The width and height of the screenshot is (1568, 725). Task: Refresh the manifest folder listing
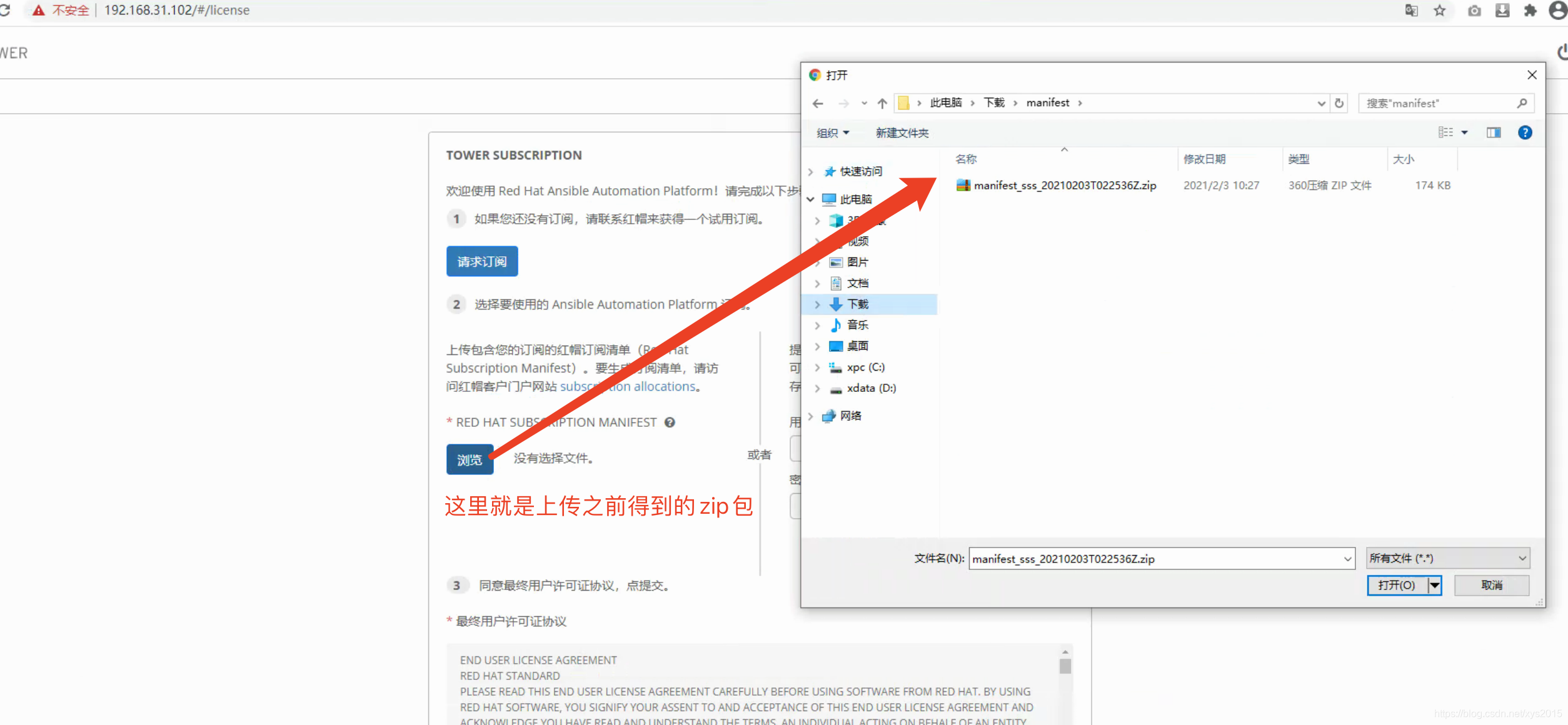coord(1339,103)
